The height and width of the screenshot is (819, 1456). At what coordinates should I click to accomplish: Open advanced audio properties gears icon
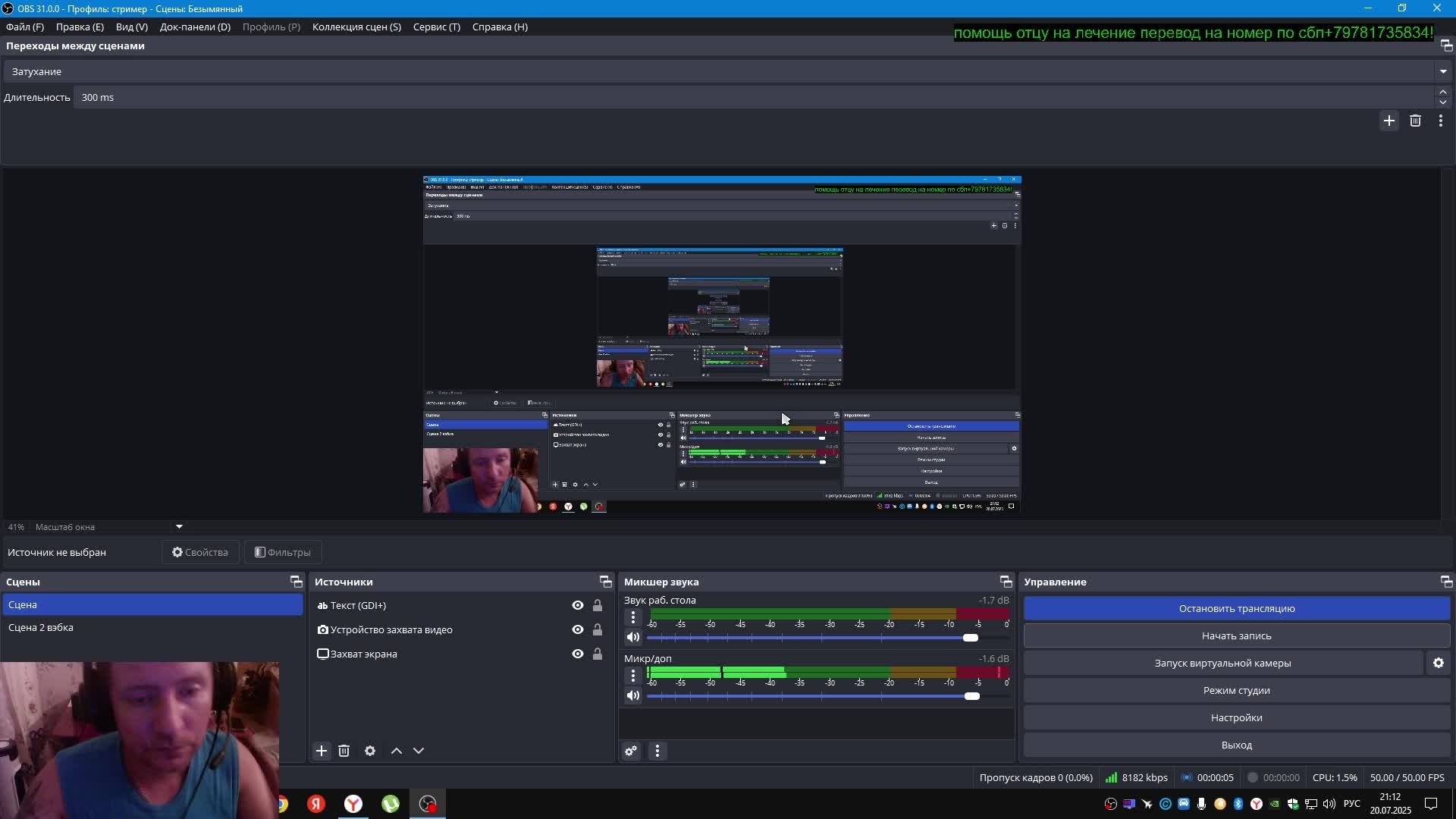pyautogui.click(x=631, y=751)
